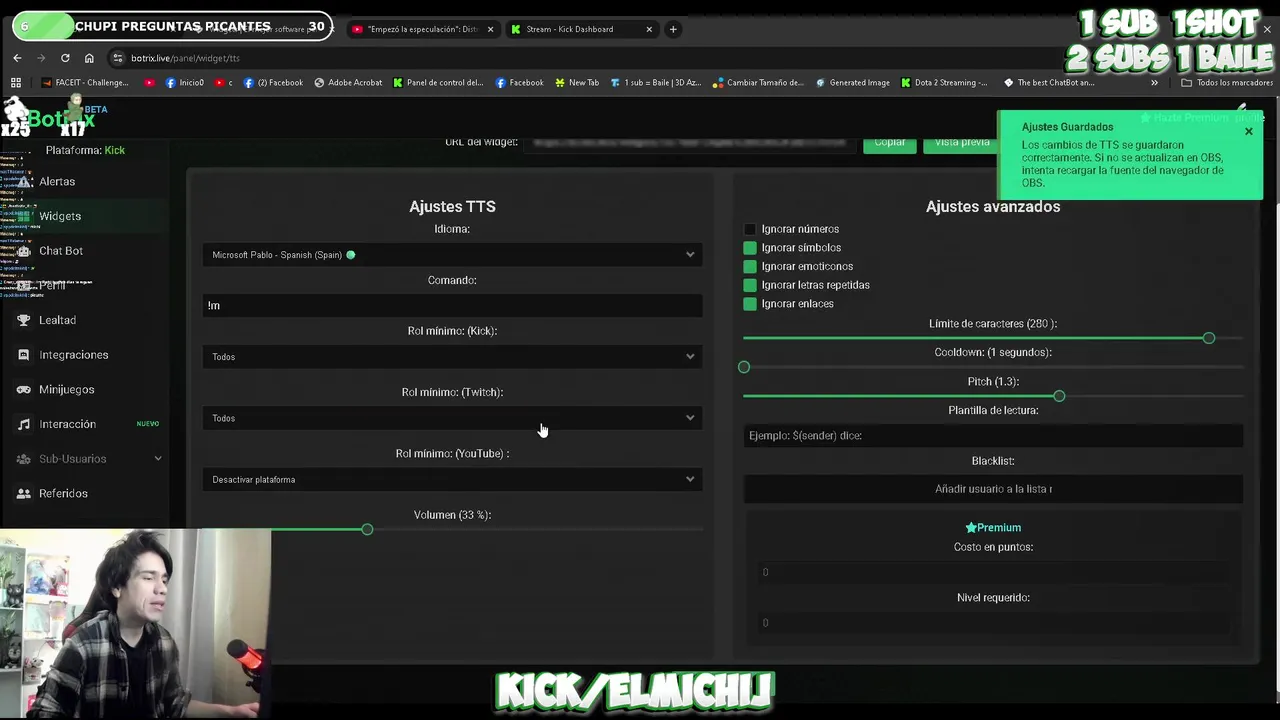Open the Dota 2 Streaming bookmark
Image resolution: width=1280 pixels, height=720 pixels.
point(944,83)
